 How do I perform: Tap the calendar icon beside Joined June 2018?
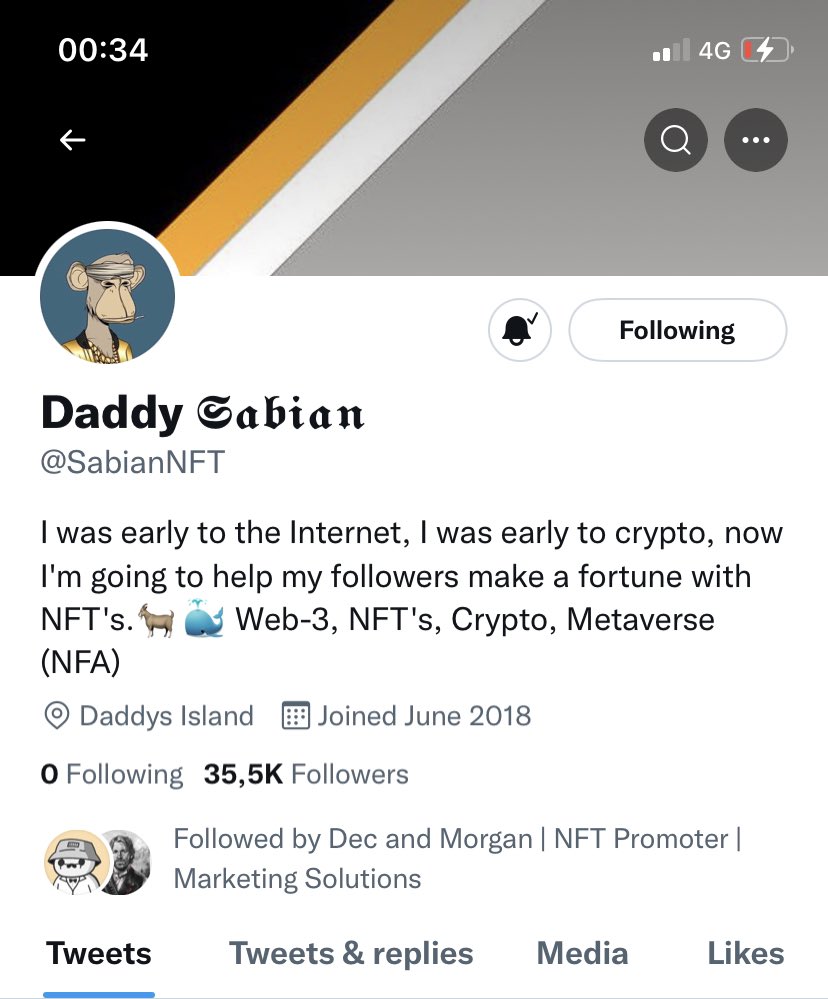point(296,715)
